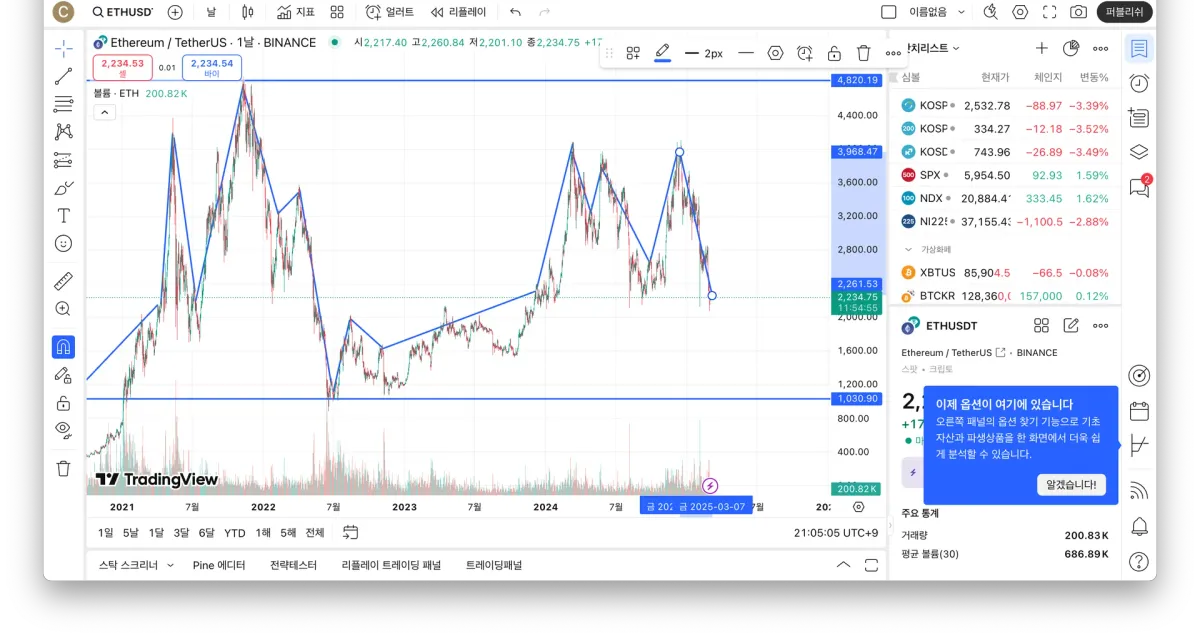This screenshot has width=1200, height=638.
Task: Open the 지표 indicators menu
Action: [x=296, y=12]
